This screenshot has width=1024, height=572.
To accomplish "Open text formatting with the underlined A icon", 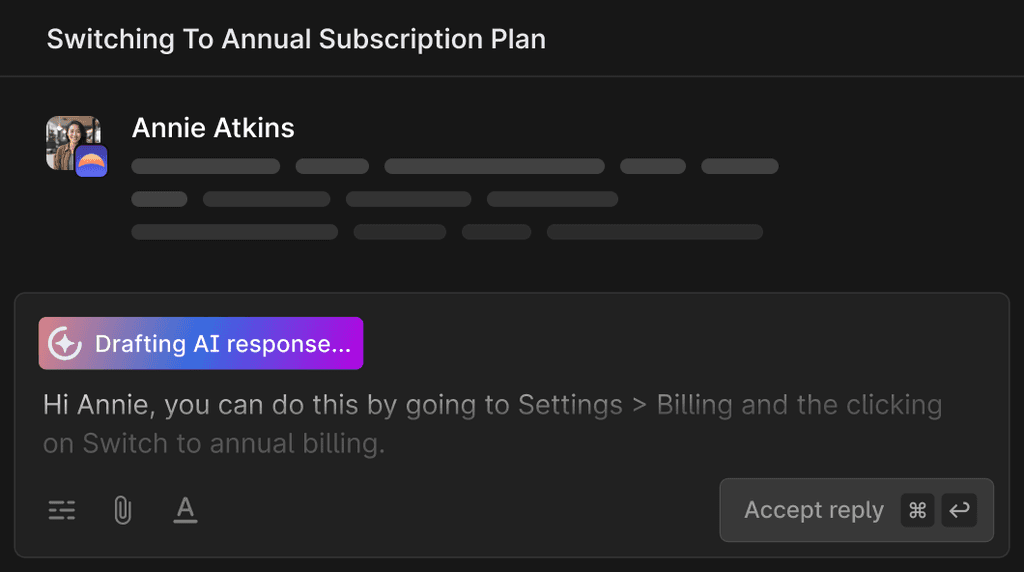I will pyautogui.click(x=185, y=510).
